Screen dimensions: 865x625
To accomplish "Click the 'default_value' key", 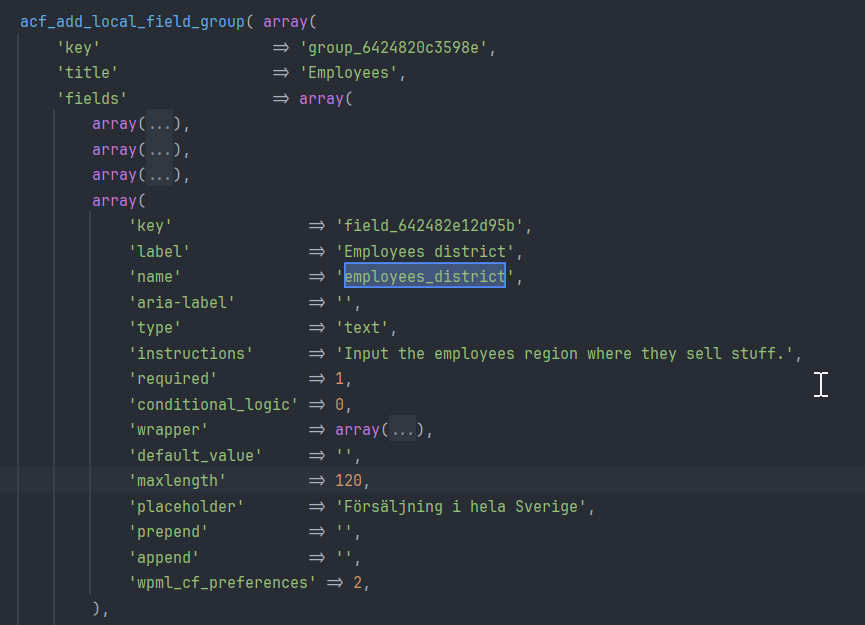I will coord(195,456).
